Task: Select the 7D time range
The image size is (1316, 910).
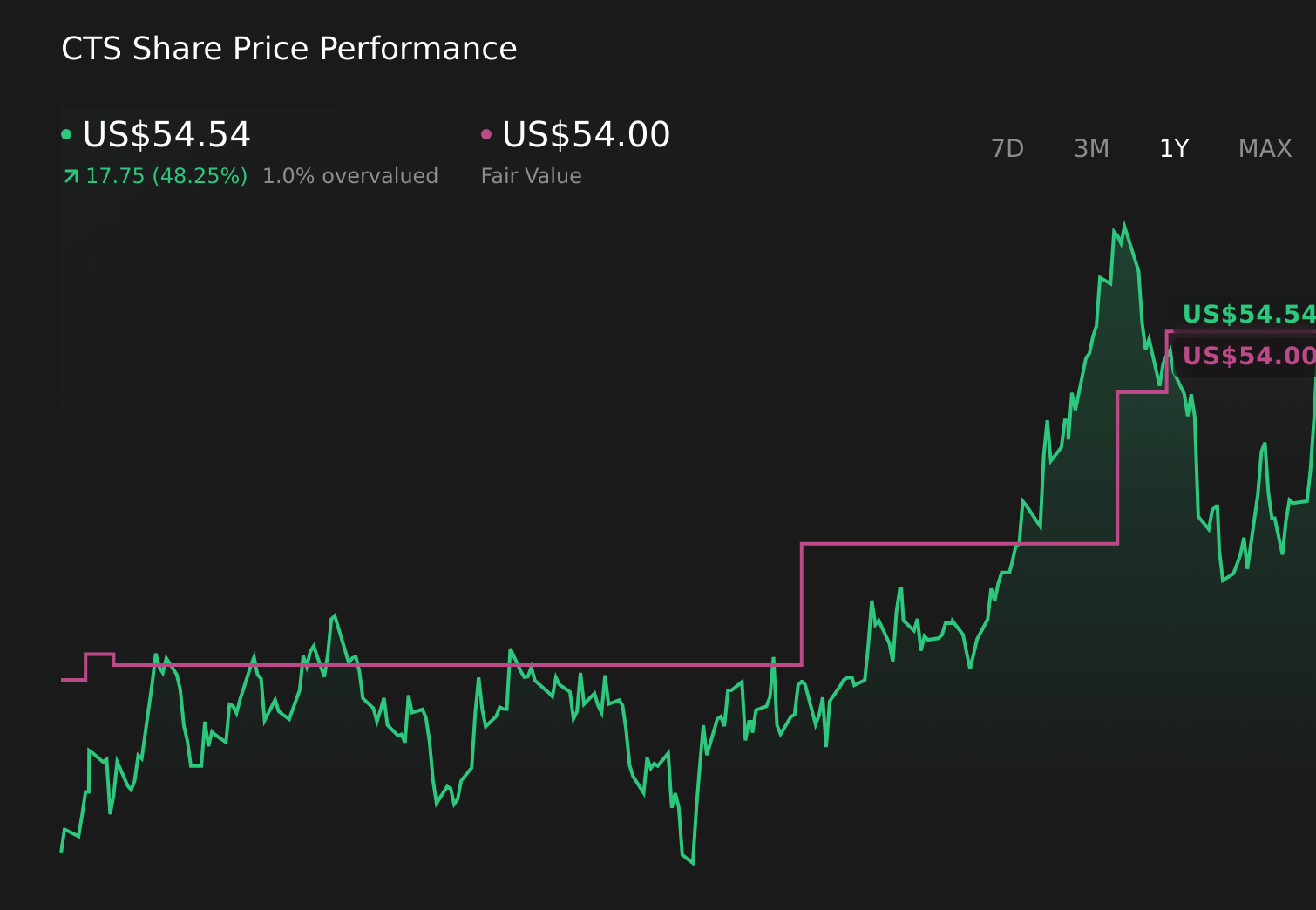Action: 1007,148
